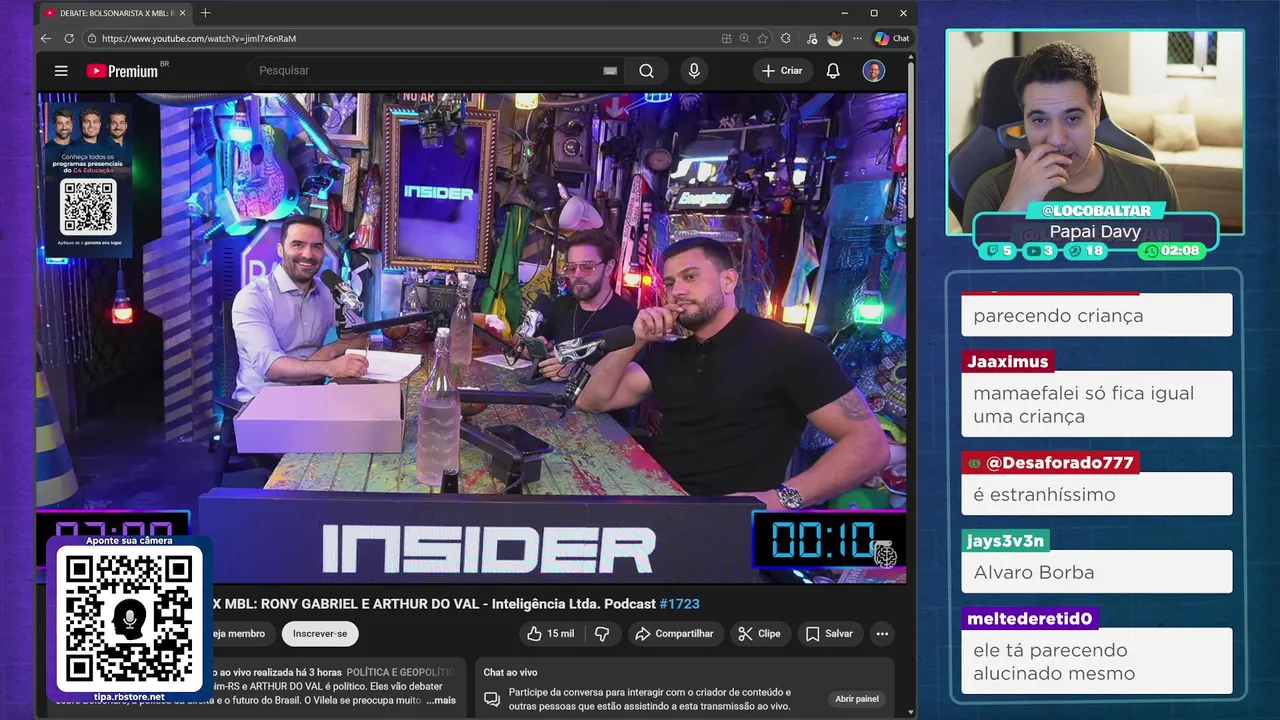
Task: Like the video with 15 mil thumbs-up
Action: [551, 634]
